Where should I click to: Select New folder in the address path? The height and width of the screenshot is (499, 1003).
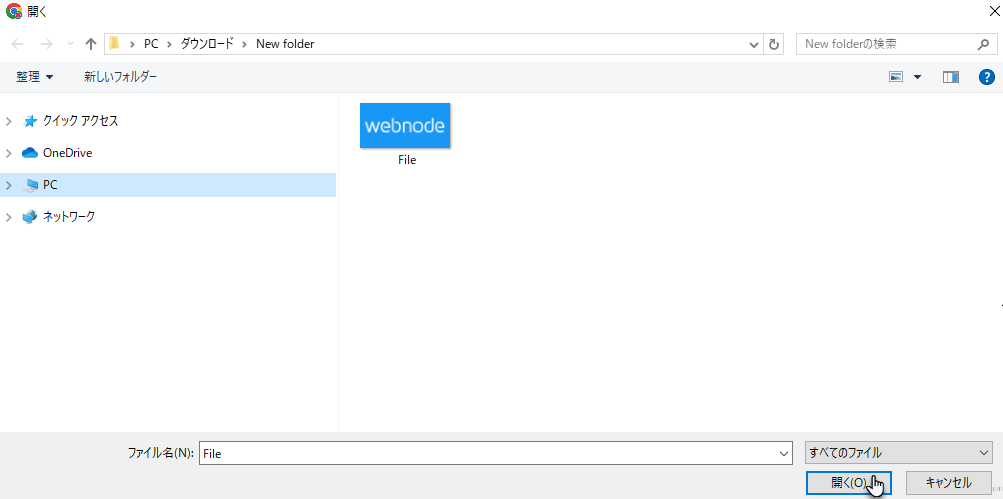285,44
